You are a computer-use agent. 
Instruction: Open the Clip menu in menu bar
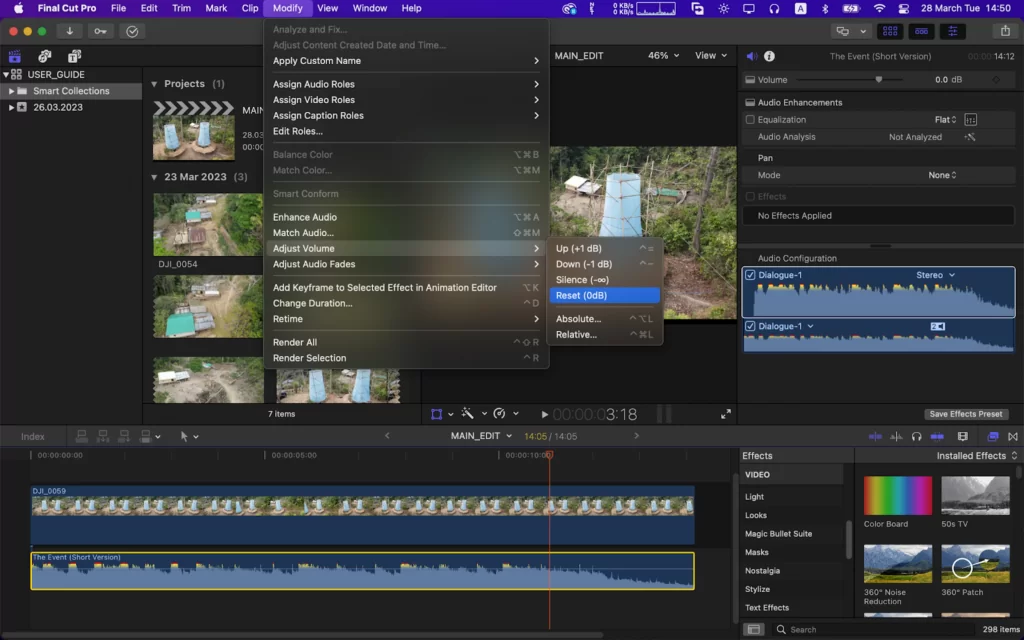pos(249,8)
